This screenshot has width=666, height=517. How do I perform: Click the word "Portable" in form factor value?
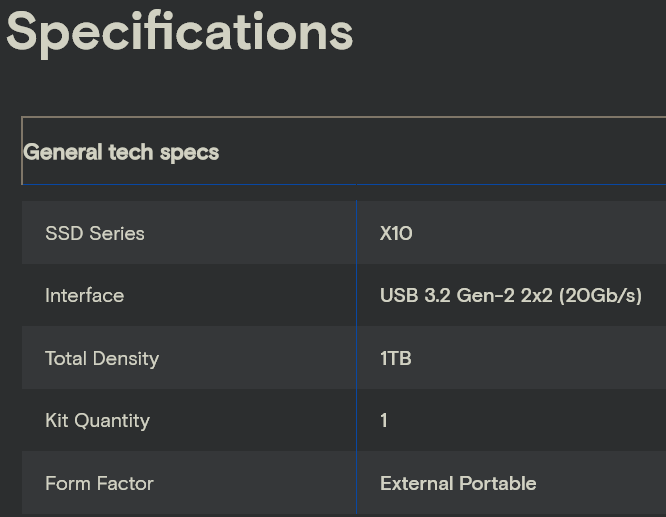pos(499,483)
